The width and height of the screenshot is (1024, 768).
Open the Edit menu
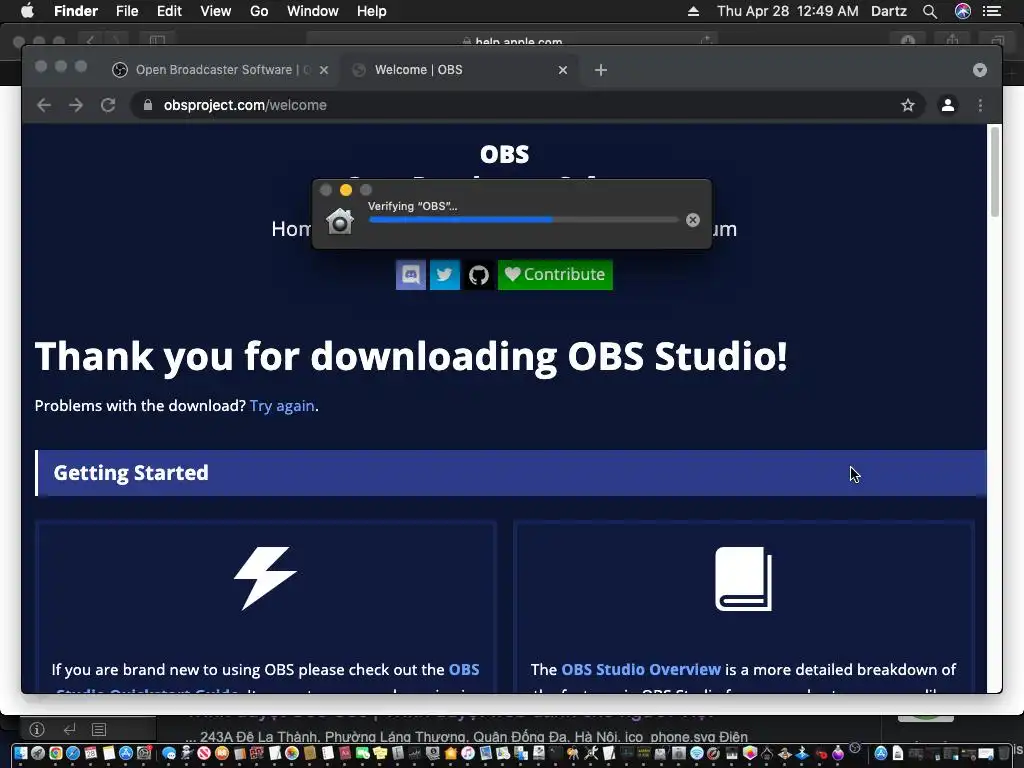click(x=169, y=11)
